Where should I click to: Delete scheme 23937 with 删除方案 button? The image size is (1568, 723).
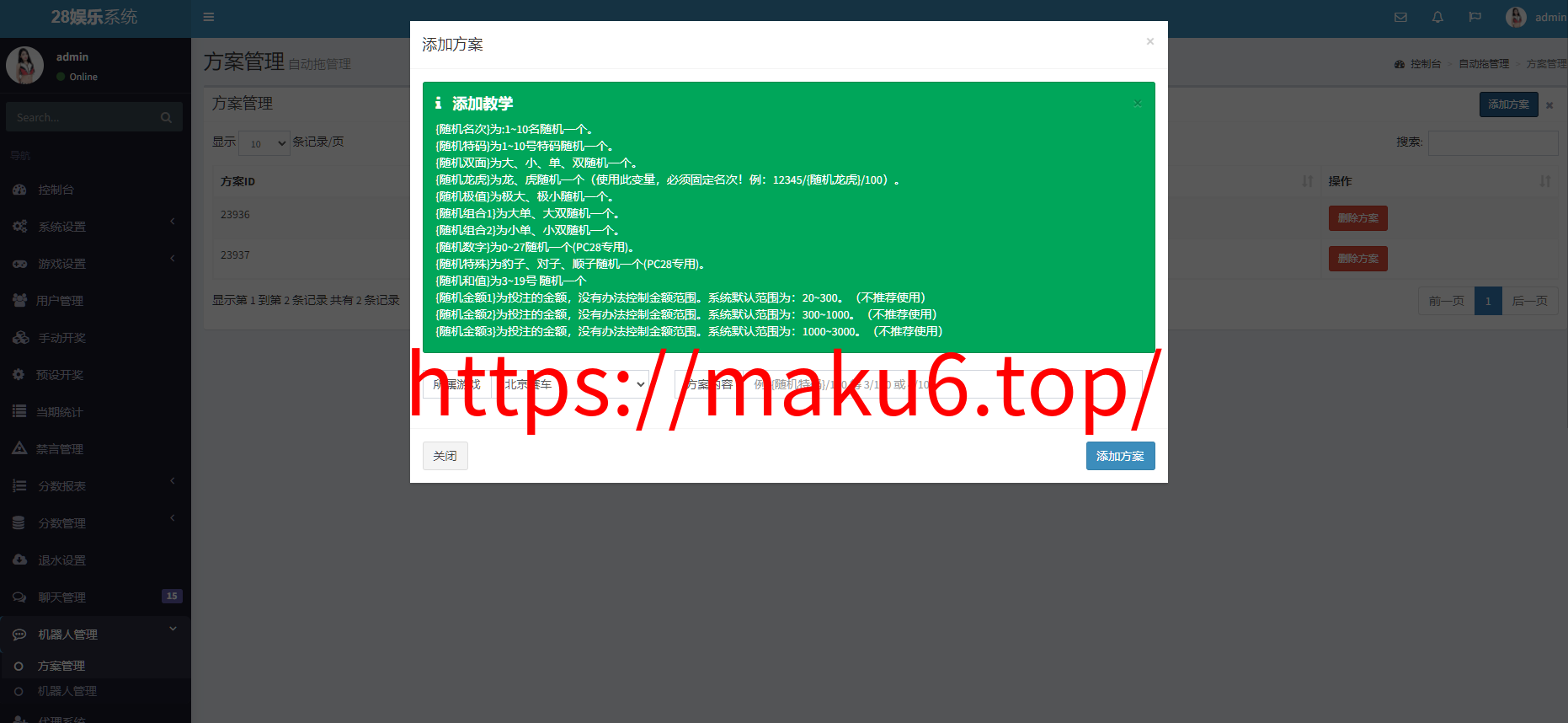click(1357, 259)
